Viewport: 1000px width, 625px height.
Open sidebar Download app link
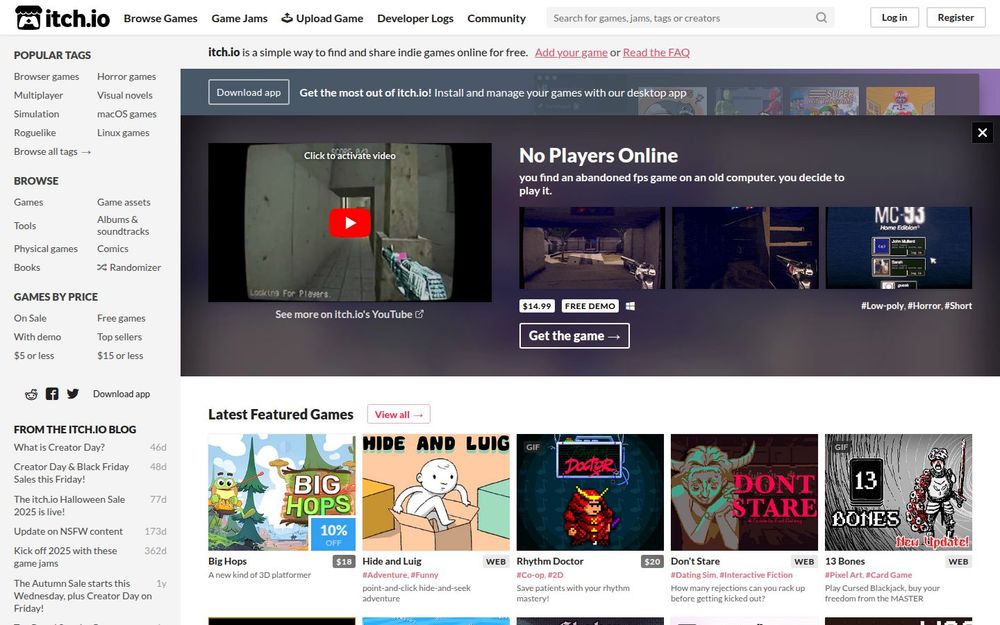coord(121,394)
